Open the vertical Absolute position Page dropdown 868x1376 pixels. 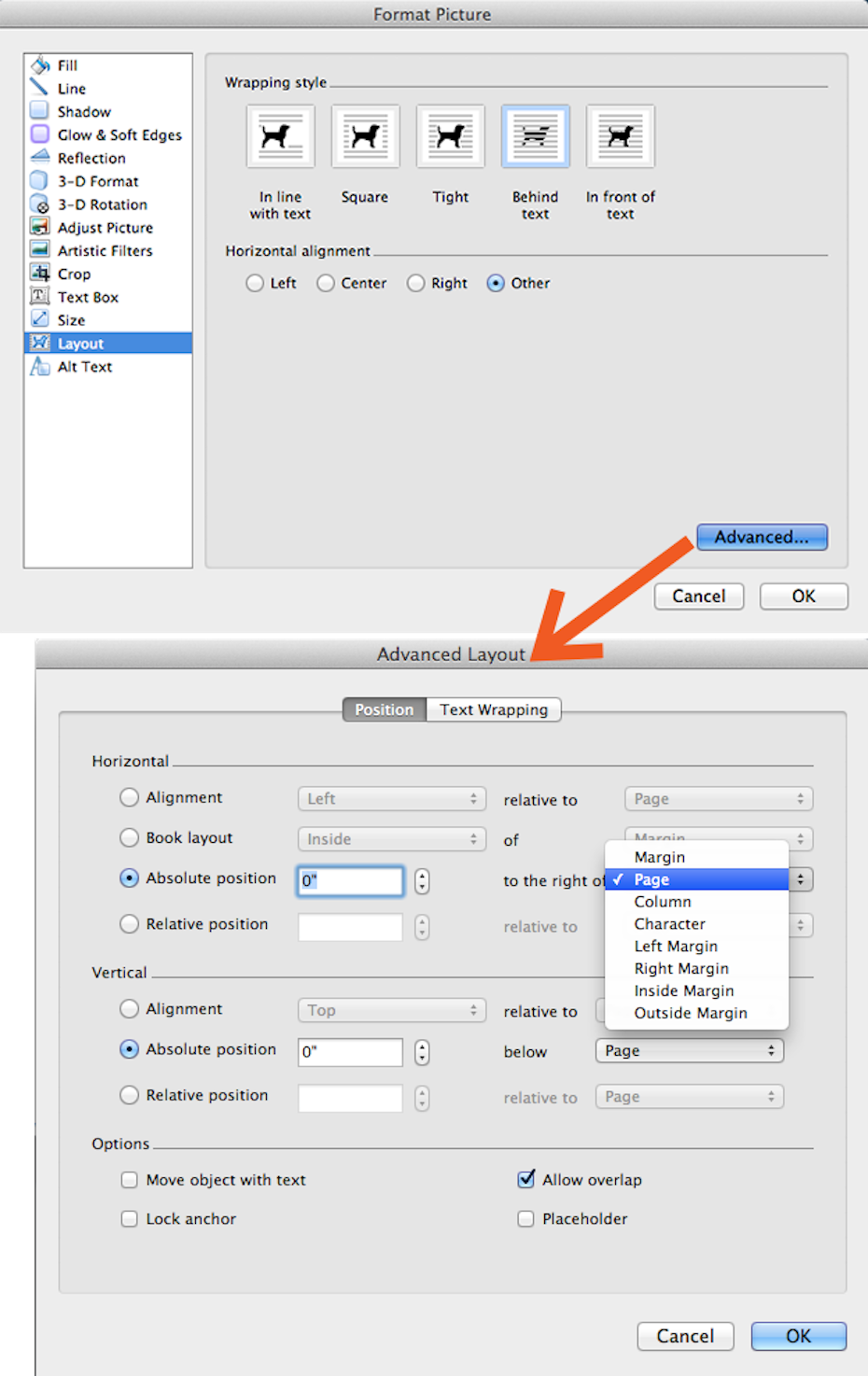tap(689, 1051)
